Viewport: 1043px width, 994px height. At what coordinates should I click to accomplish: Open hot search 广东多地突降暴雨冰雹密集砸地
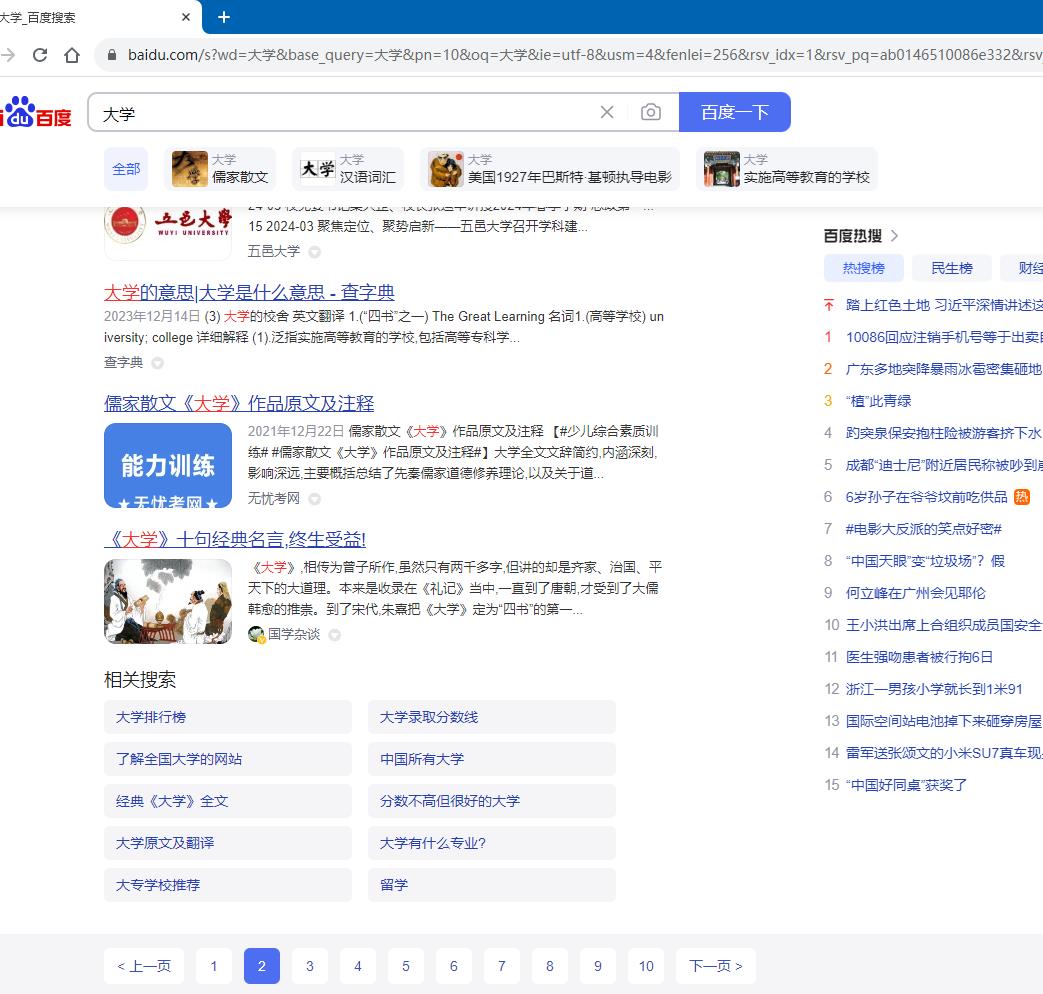click(943, 369)
